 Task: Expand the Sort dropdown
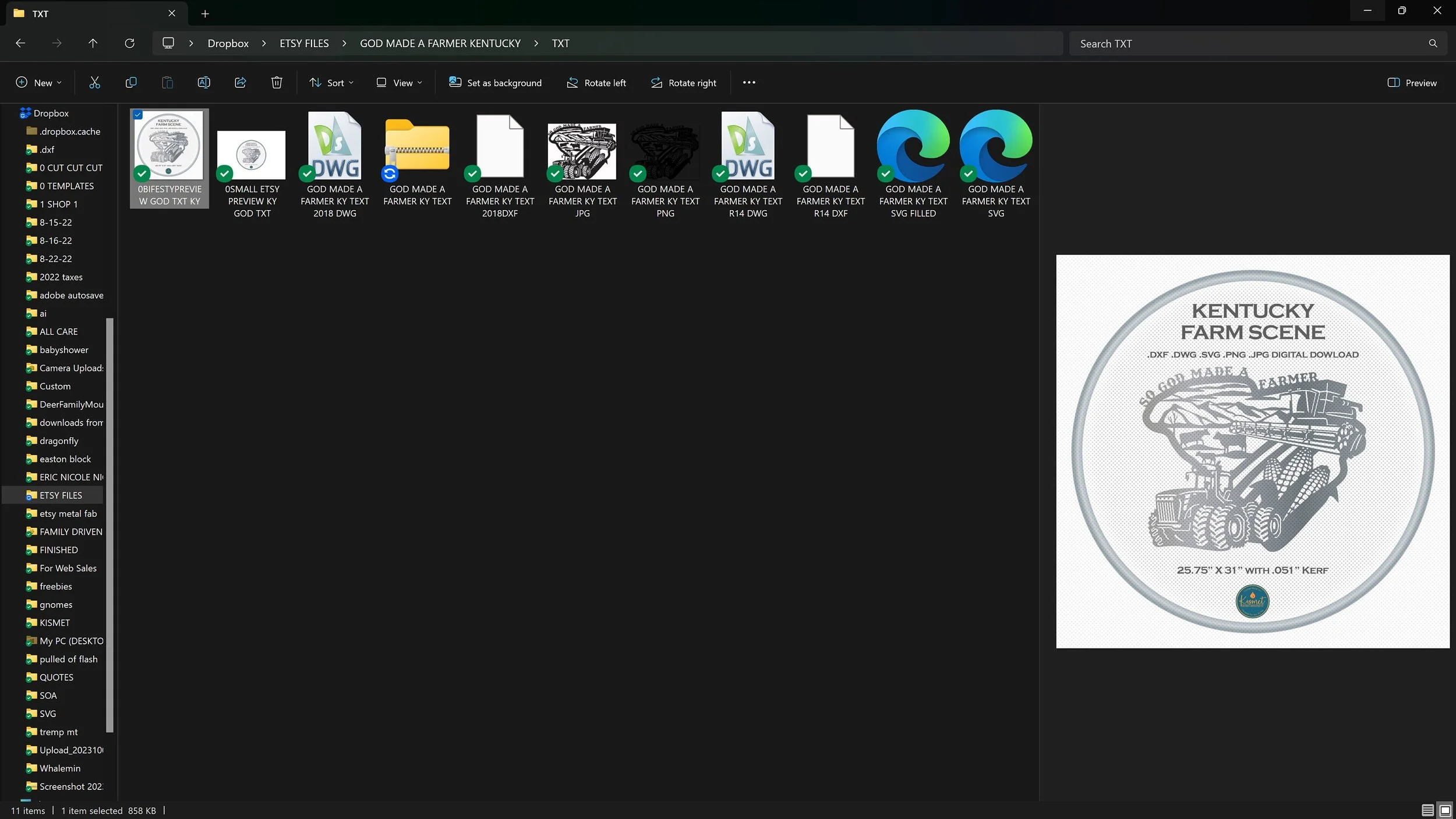(331, 83)
